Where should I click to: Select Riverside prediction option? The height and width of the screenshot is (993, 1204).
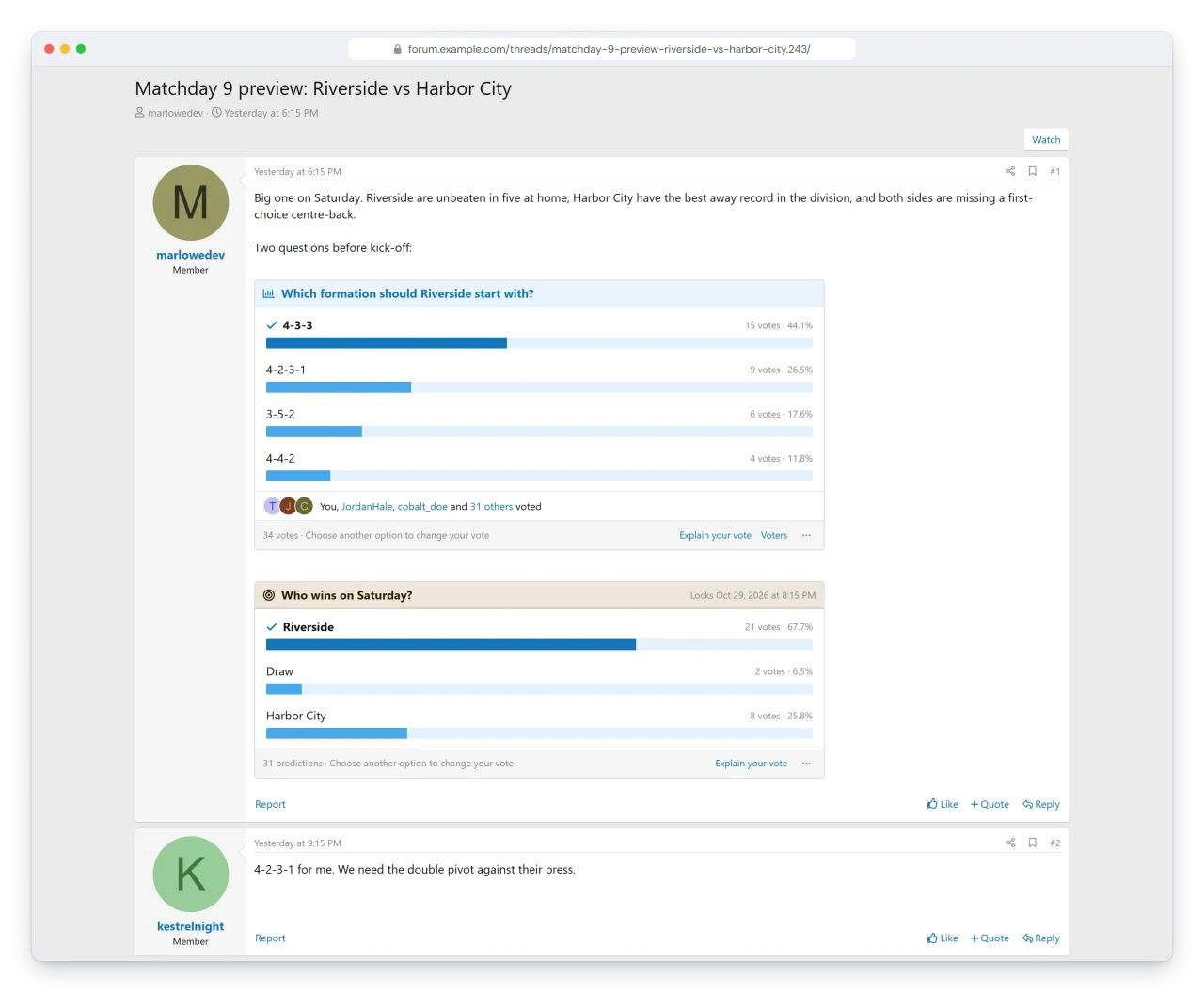(539, 636)
